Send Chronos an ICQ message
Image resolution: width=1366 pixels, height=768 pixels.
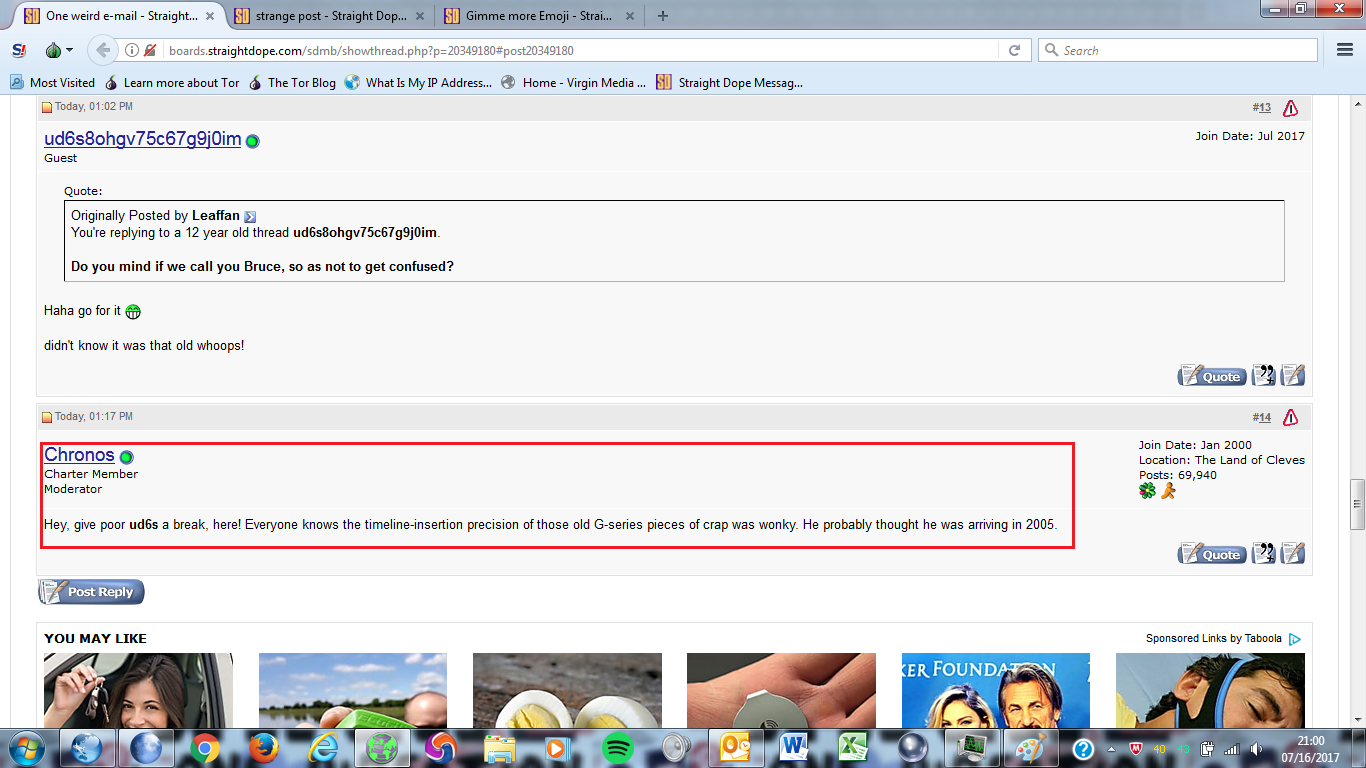(1147, 491)
